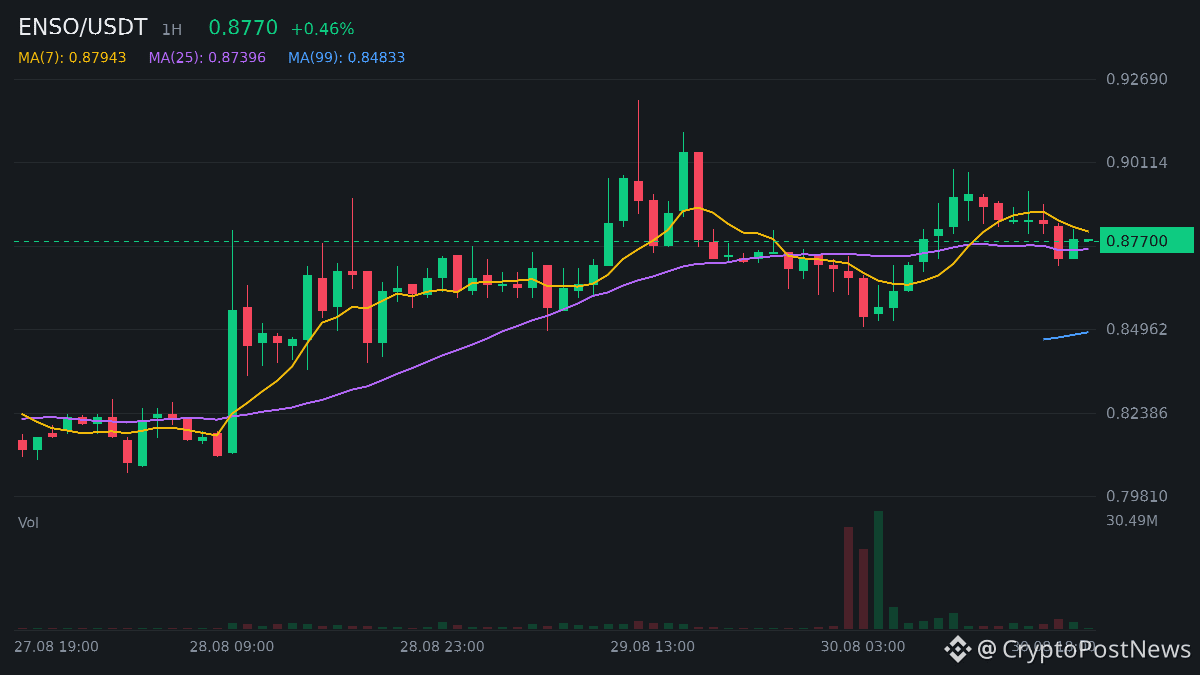Click the ENSO/USDT pair title

click(83, 28)
